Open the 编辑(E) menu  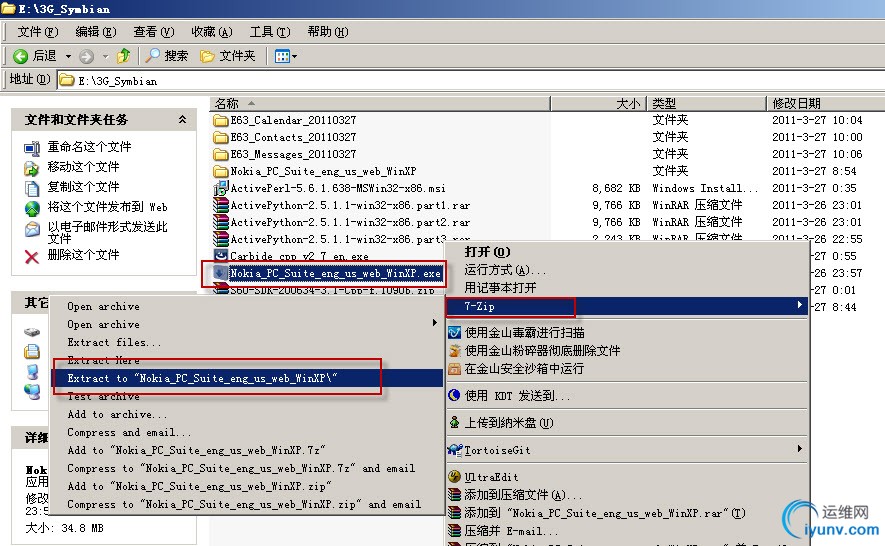pyautogui.click(x=96, y=32)
